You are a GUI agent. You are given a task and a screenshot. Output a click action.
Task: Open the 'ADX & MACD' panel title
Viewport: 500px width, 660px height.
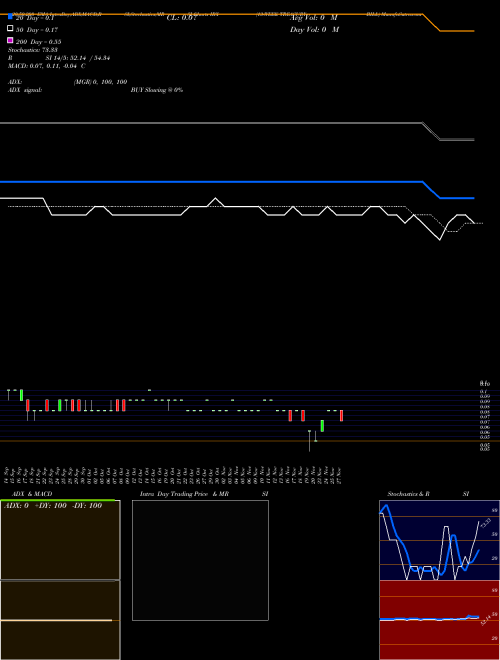tap(32, 494)
